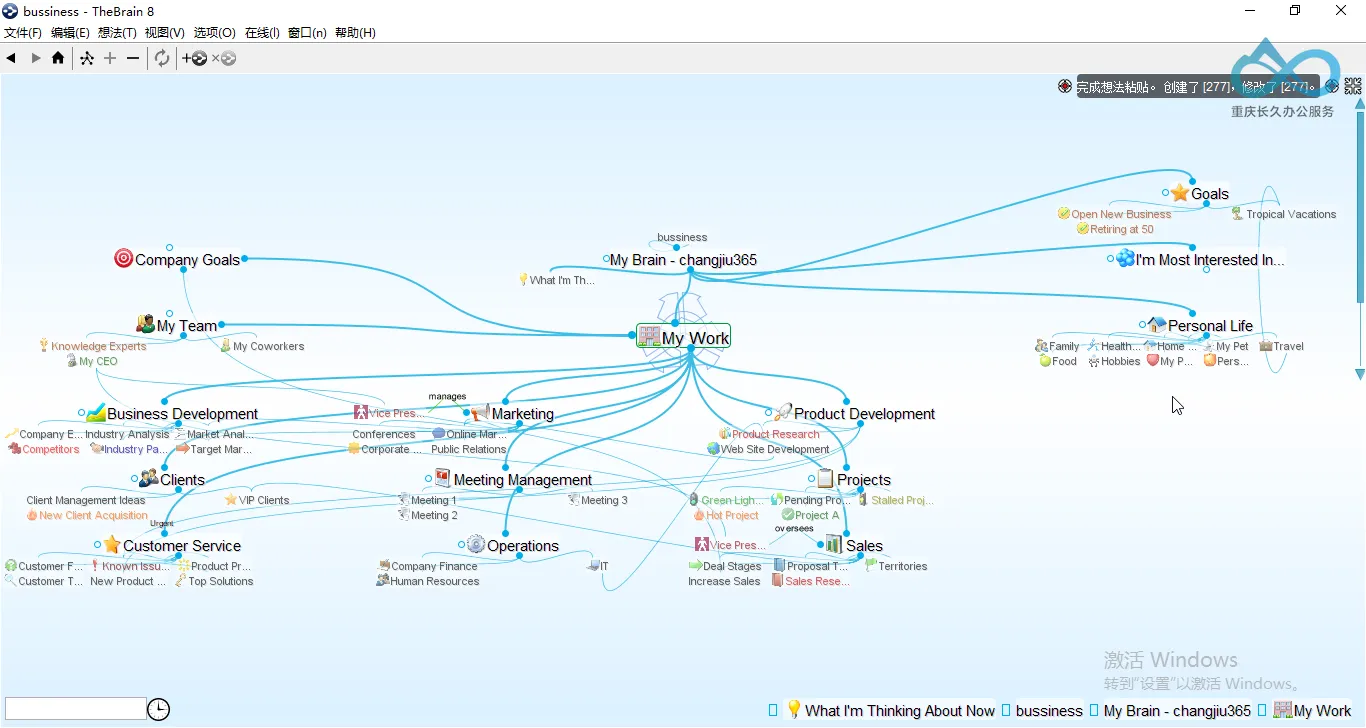Click the bussiness pin in bottom bar
The width and height of the screenshot is (1366, 728).
click(1049, 711)
